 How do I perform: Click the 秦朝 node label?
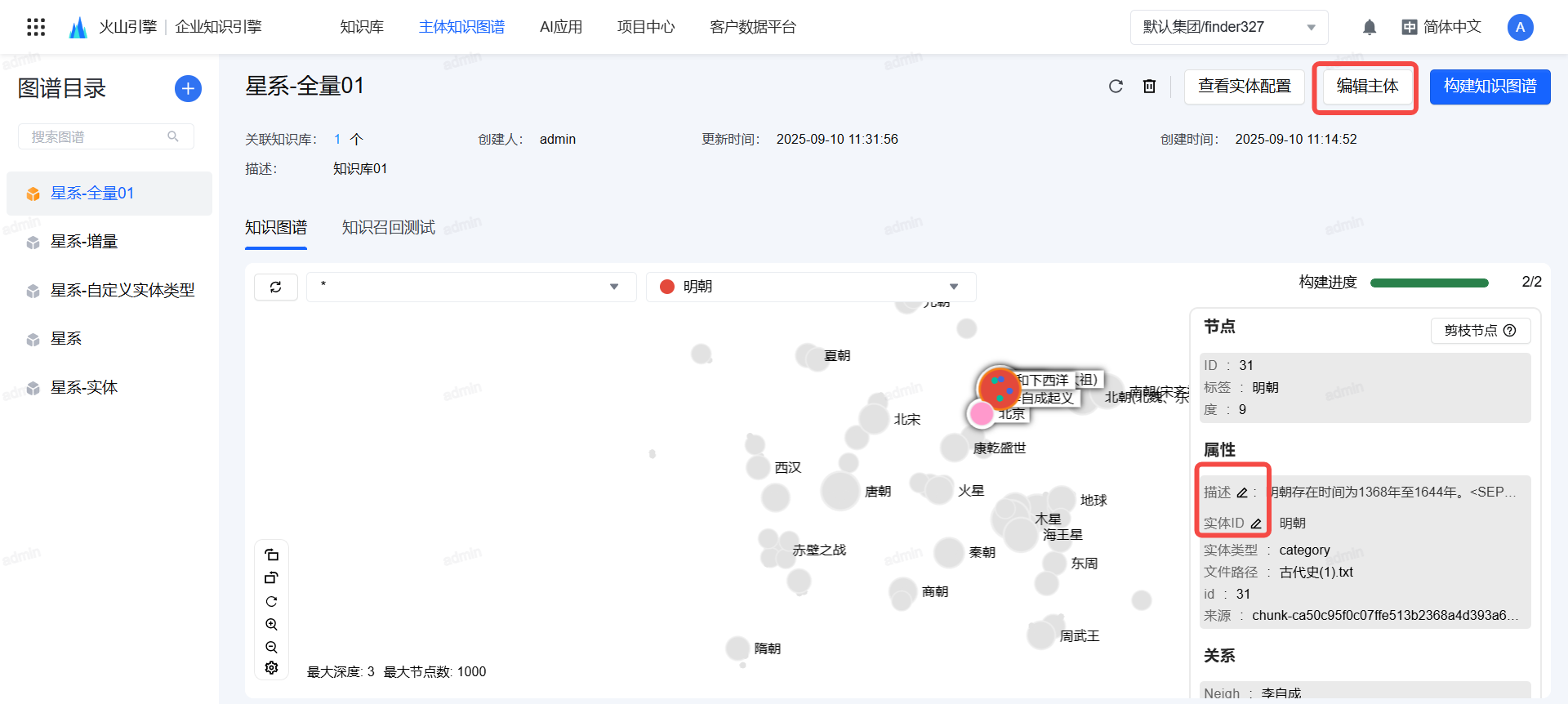click(x=982, y=552)
